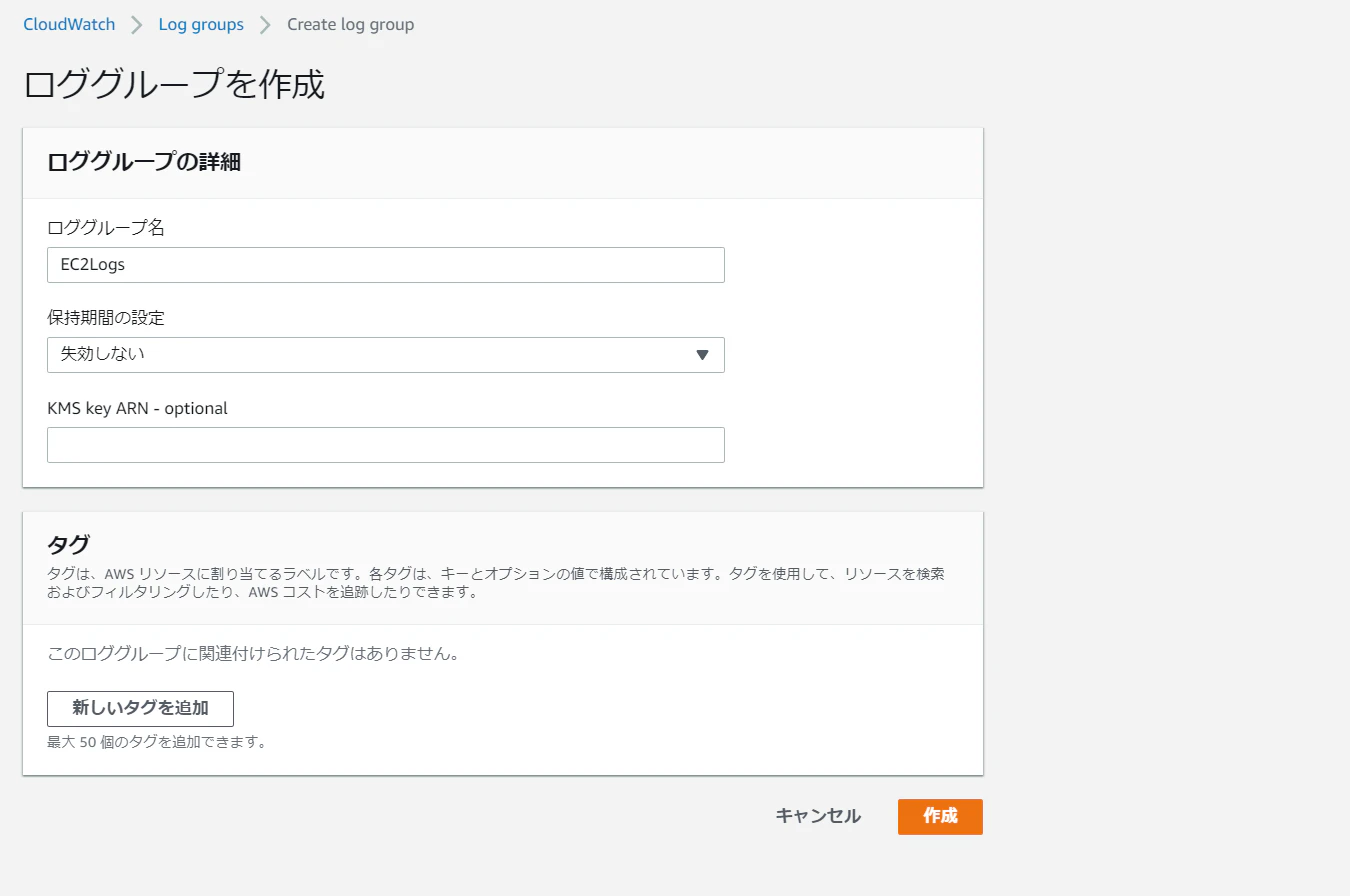1350x896 pixels.
Task: Click the 最大 50 個のタグを追加できます text
Action: pos(156,742)
